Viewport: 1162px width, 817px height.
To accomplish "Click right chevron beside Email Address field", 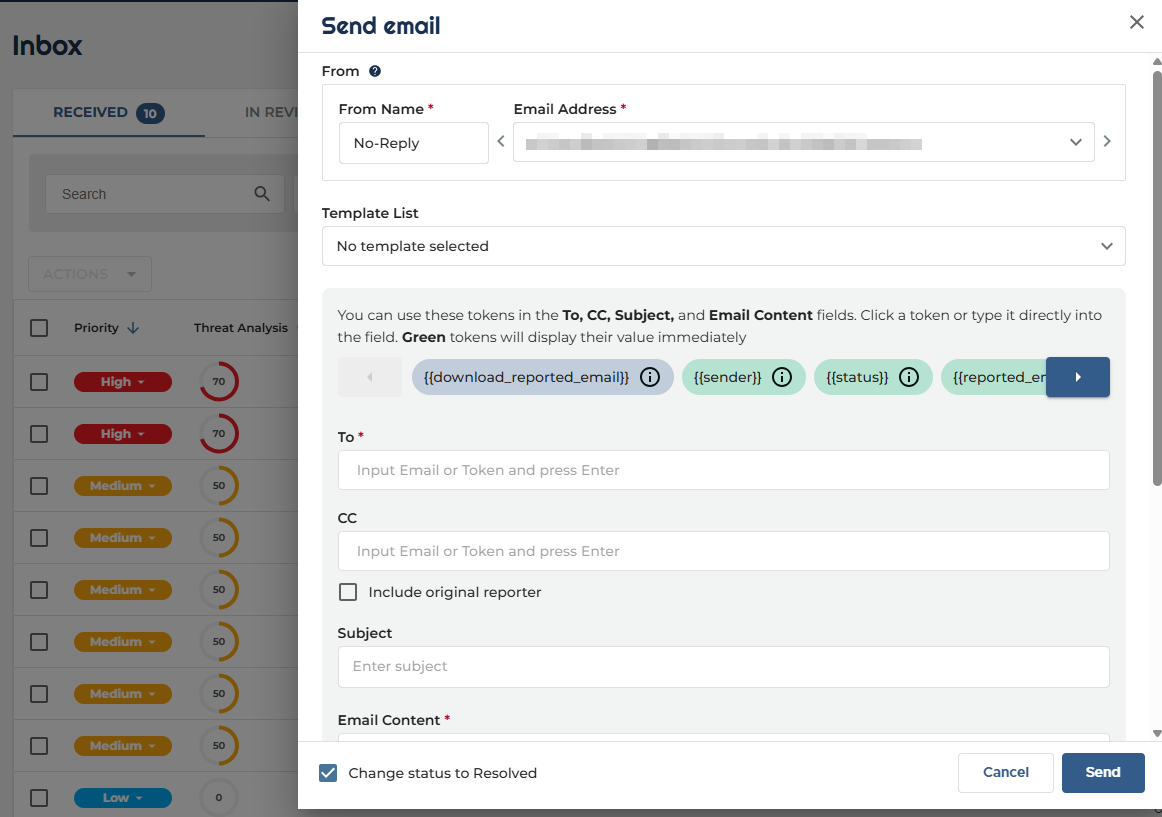I will coord(1107,142).
